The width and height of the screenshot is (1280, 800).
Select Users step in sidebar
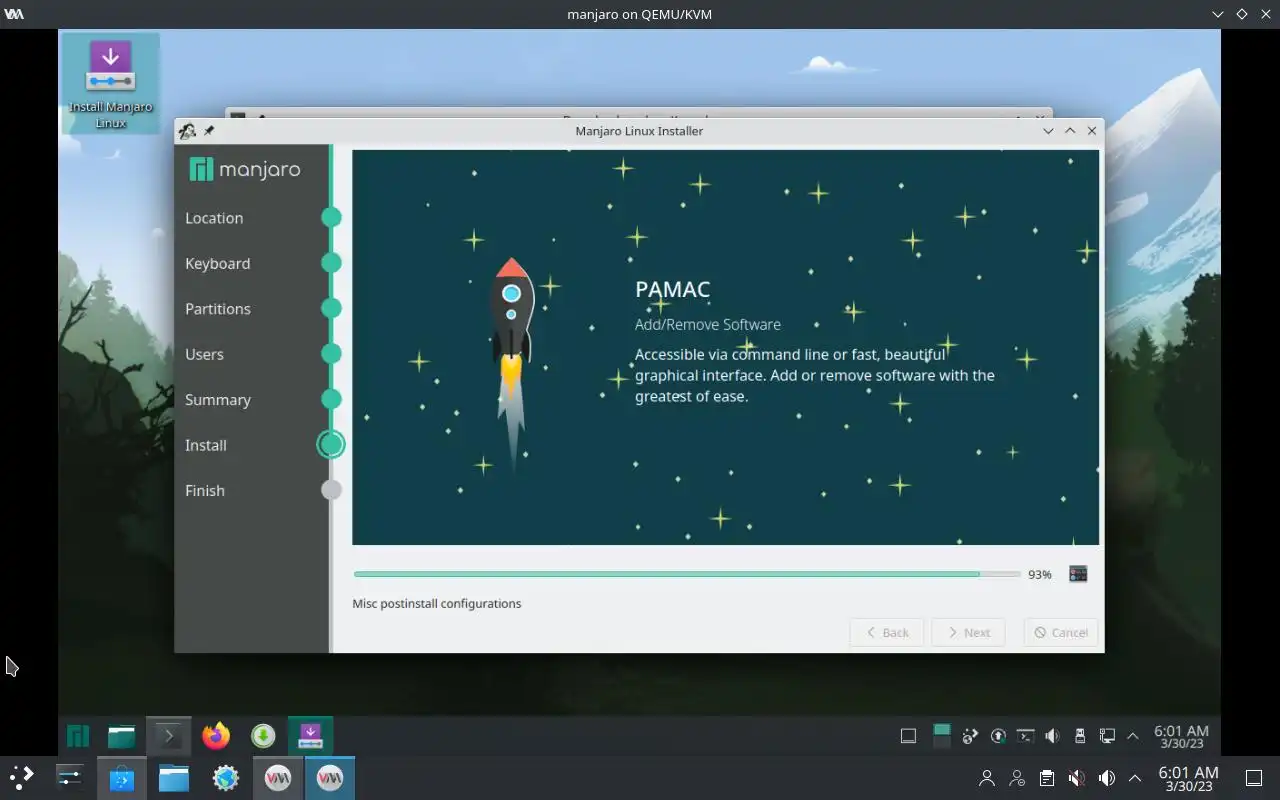tap(204, 354)
